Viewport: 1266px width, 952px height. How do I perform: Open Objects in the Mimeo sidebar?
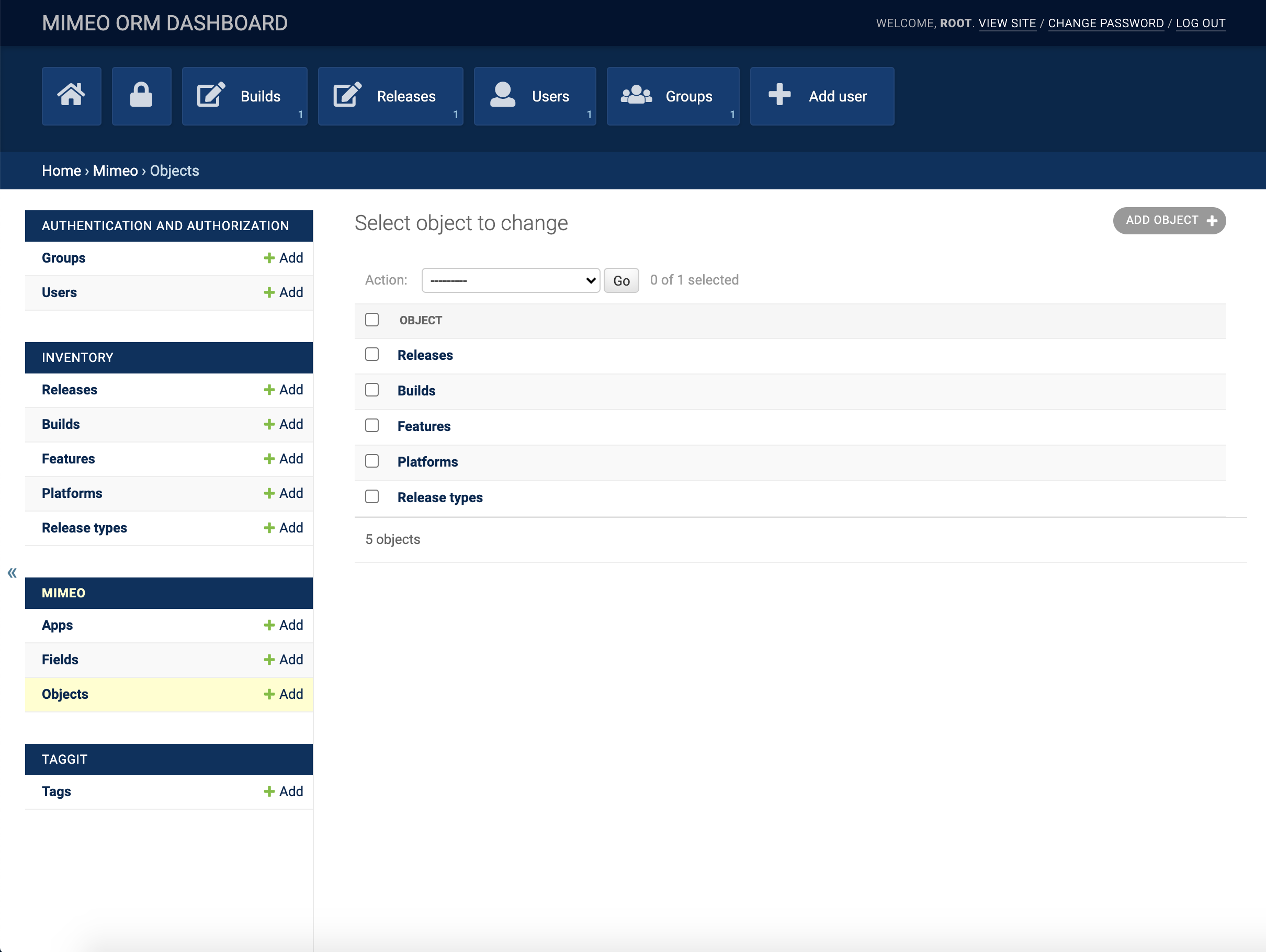pos(65,694)
